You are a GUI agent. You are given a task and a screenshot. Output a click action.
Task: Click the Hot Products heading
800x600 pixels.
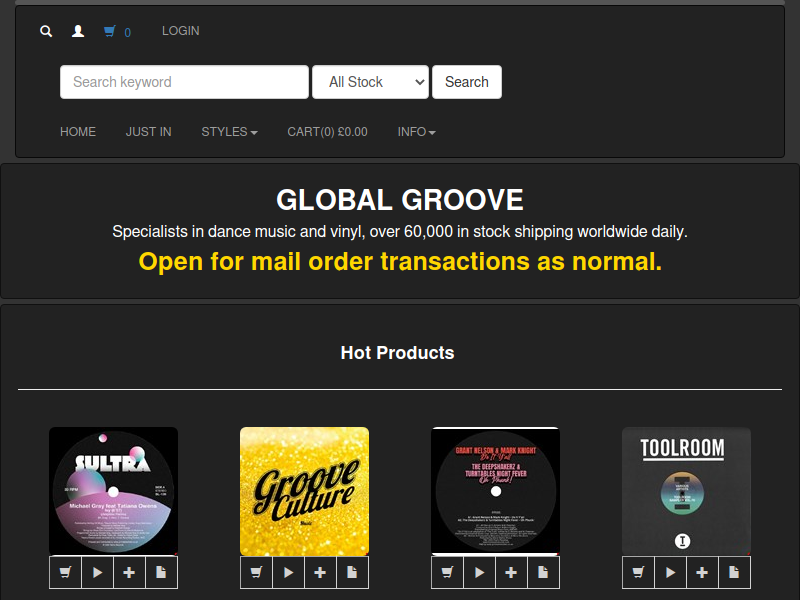click(397, 353)
